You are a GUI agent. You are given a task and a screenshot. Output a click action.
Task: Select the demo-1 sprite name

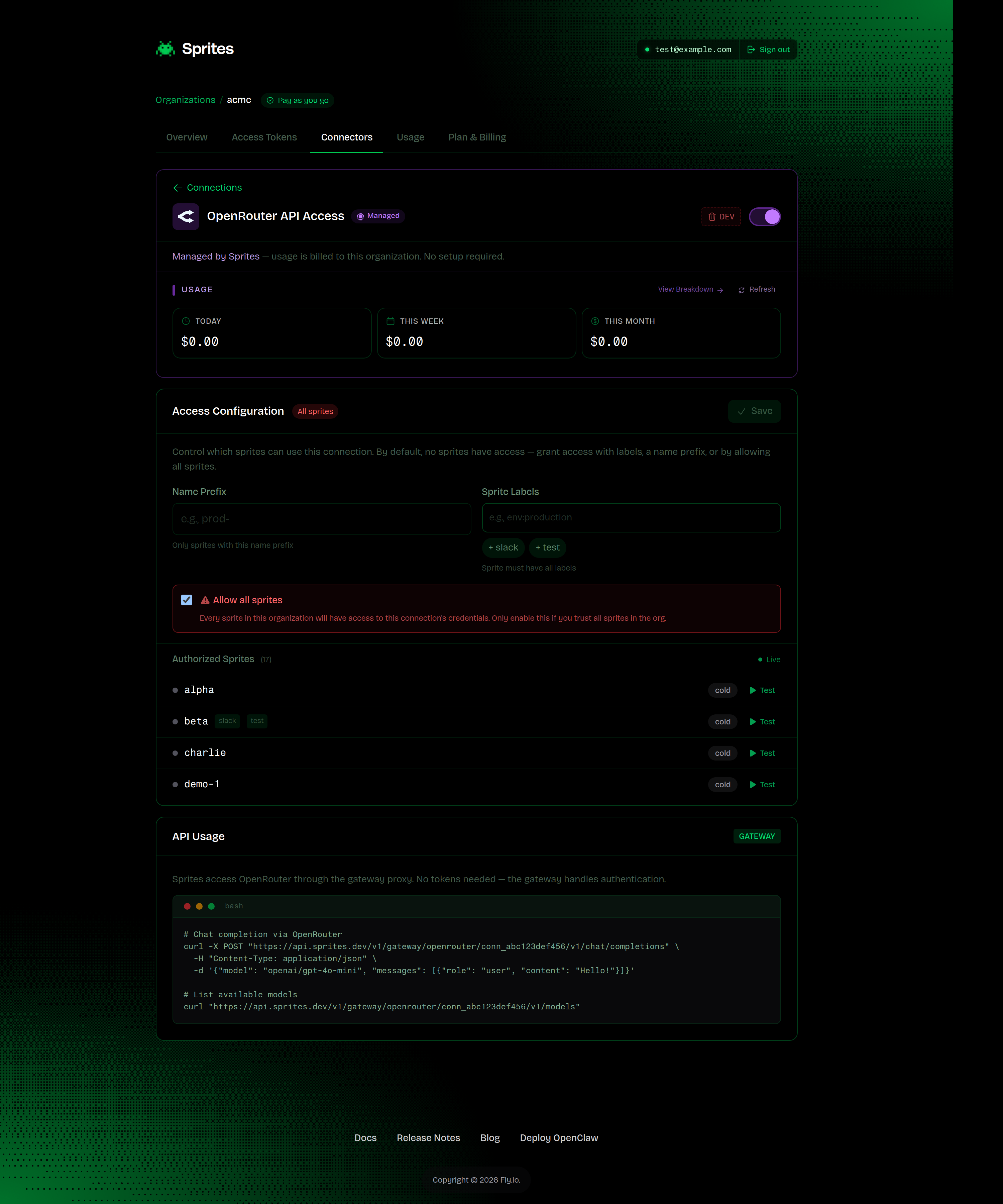coord(202,784)
